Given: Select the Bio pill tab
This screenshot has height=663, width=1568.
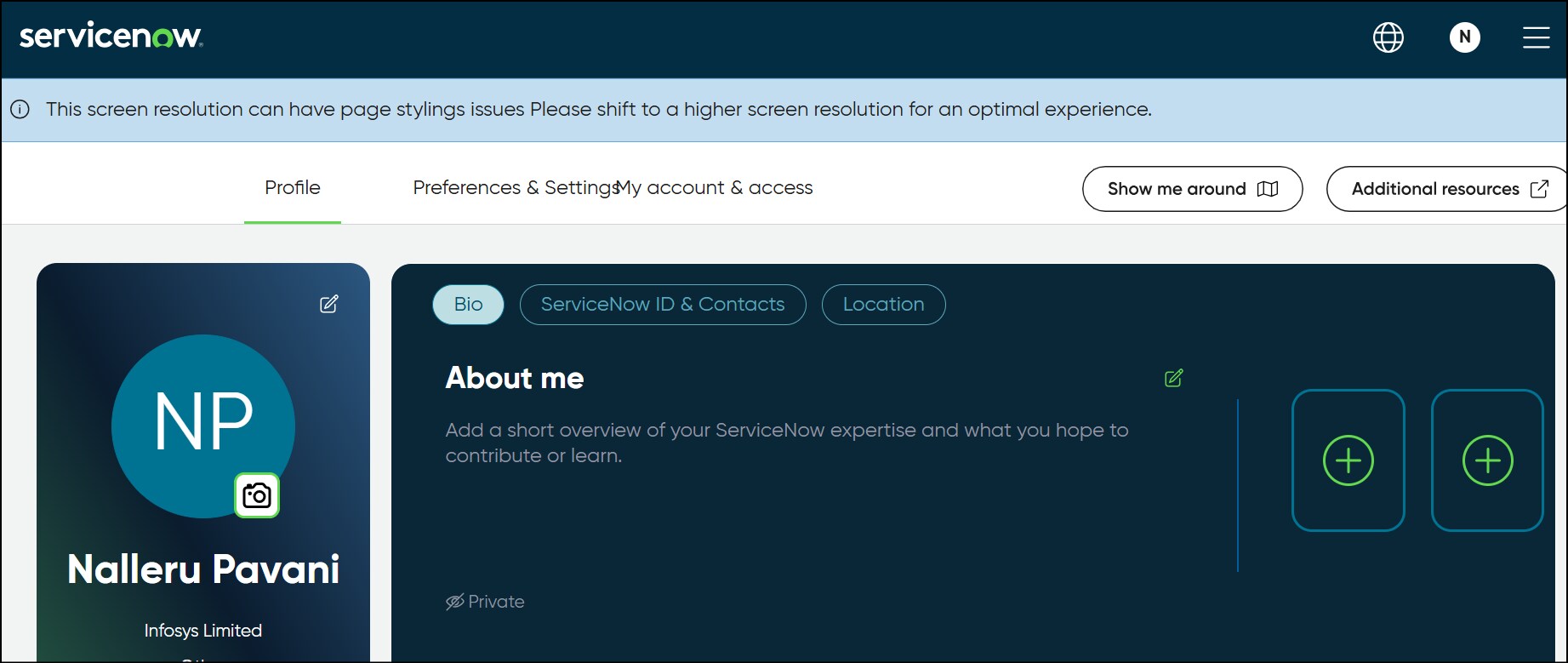Looking at the screenshot, I should [x=468, y=305].
